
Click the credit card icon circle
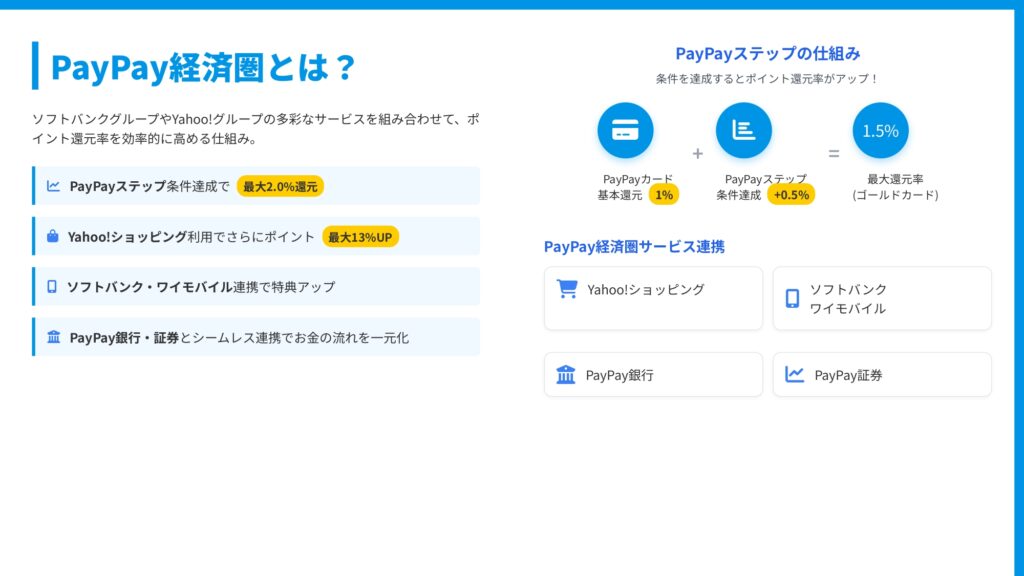click(x=625, y=131)
